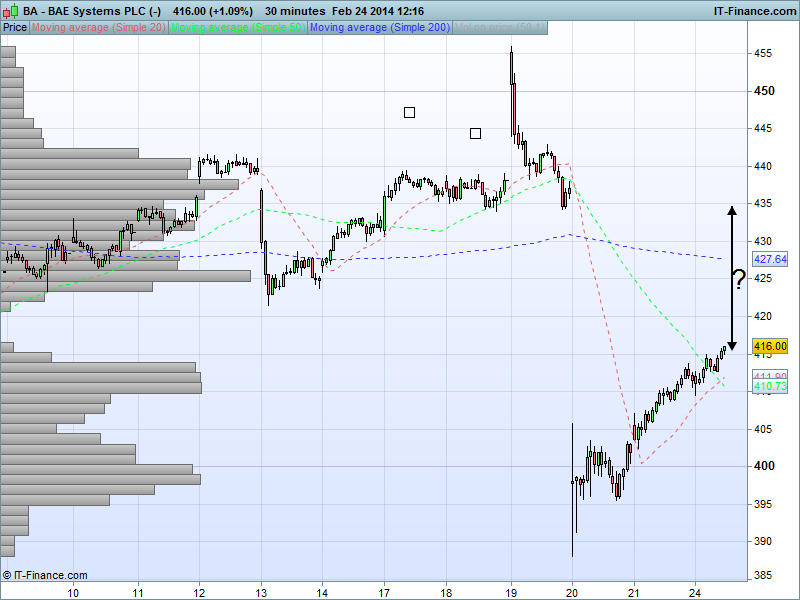Image resolution: width=800 pixels, height=600 pixels.
Task: Select the left square marker near 17
Action: [x=409, y=112]
